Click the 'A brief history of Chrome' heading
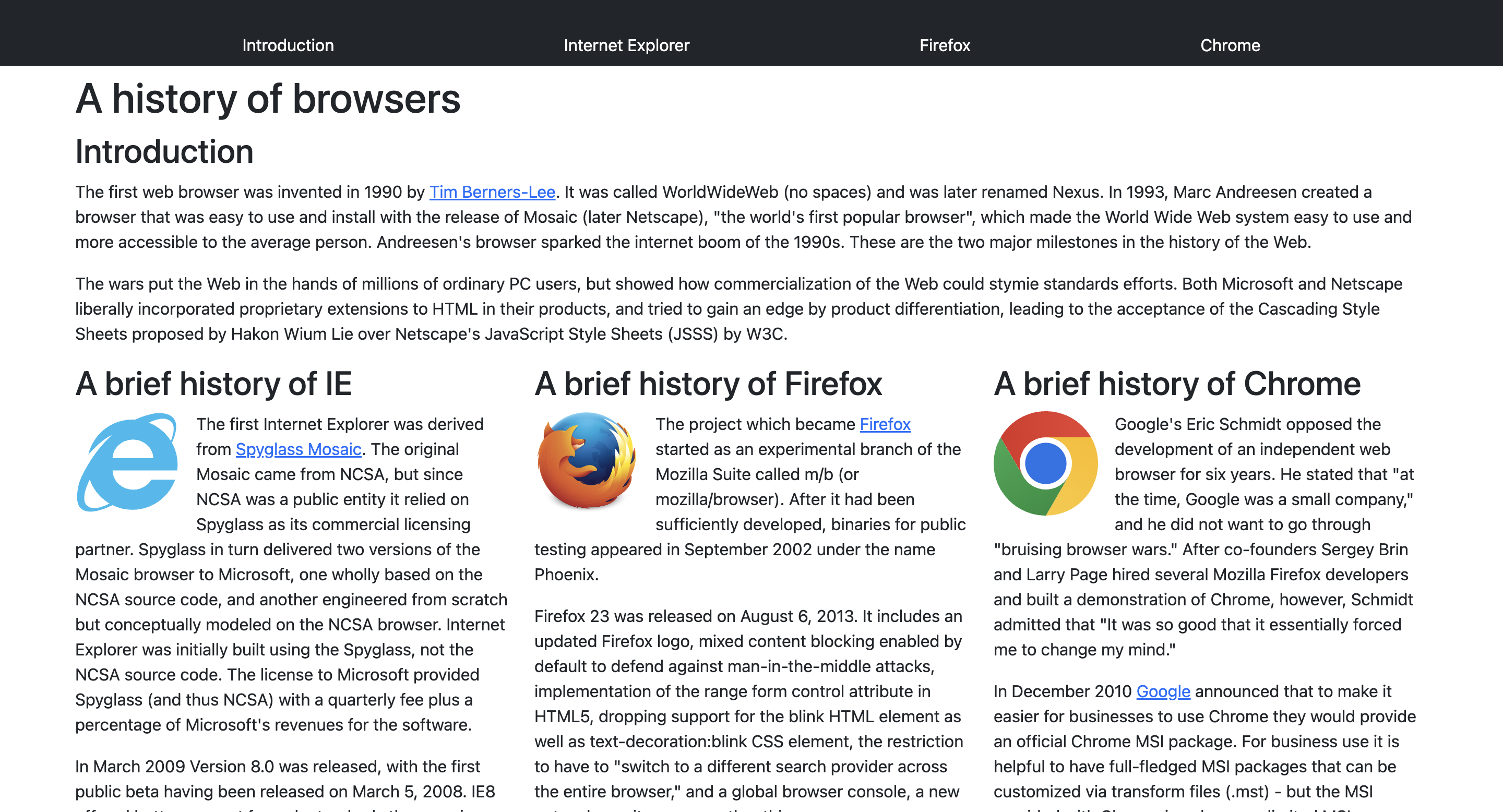This screenshot has width=1503, height=812. (1177, 384)
